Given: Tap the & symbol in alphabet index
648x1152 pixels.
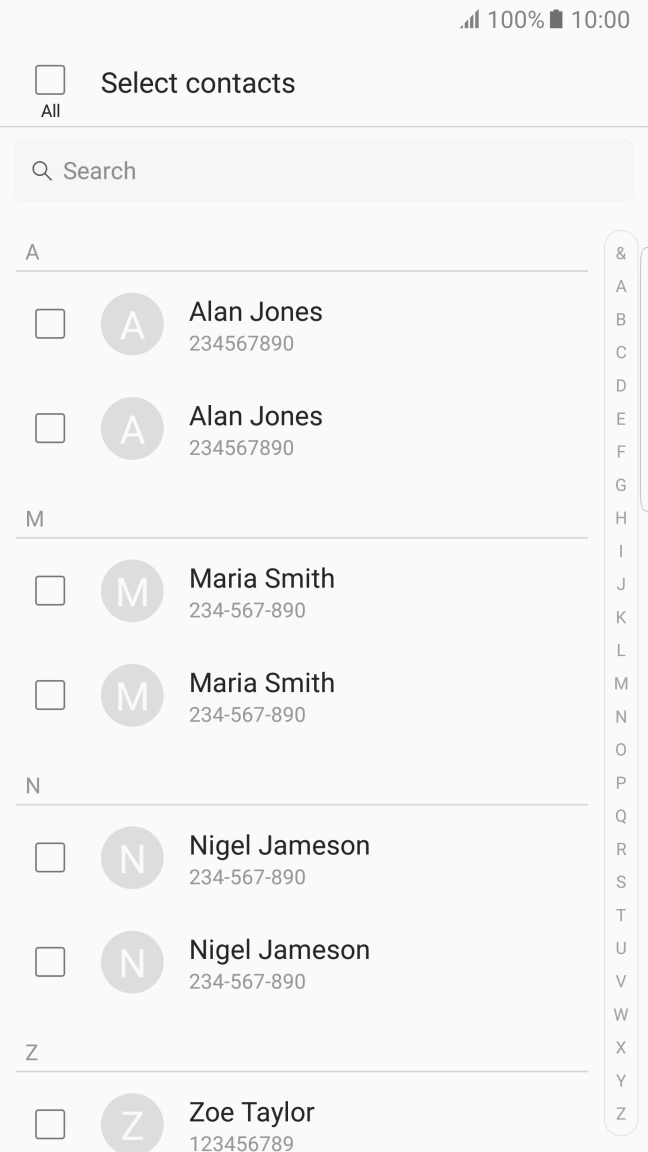Looking at the screenshot, I should [x=621, y=254].
